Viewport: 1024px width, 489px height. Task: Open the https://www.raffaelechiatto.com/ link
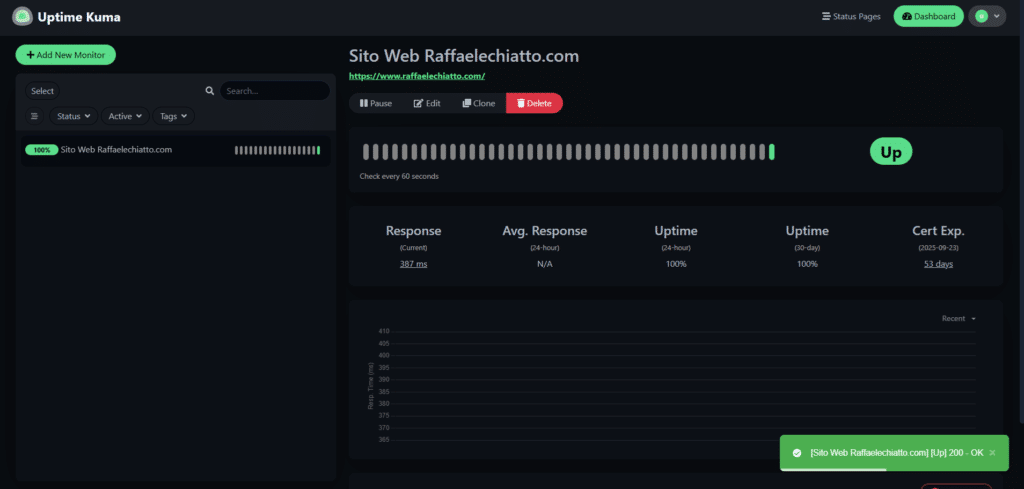[x=417, y=76]
